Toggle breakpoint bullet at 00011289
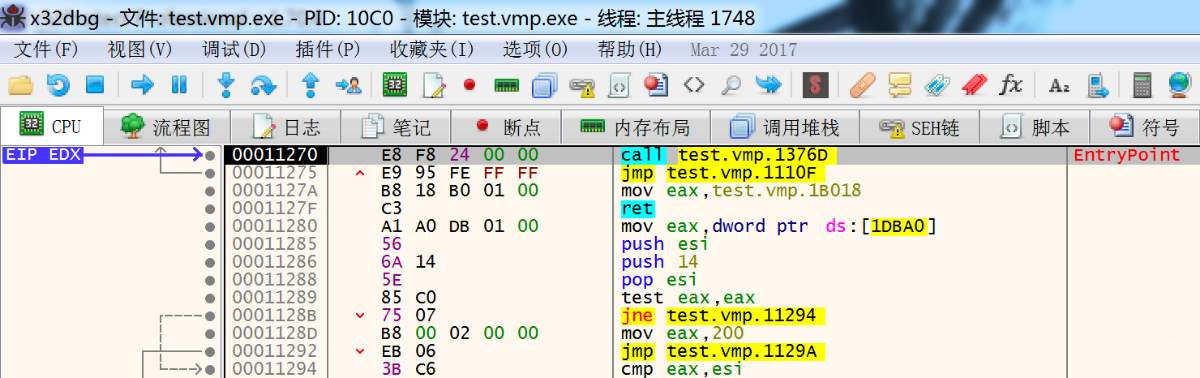 pos(209,298)
